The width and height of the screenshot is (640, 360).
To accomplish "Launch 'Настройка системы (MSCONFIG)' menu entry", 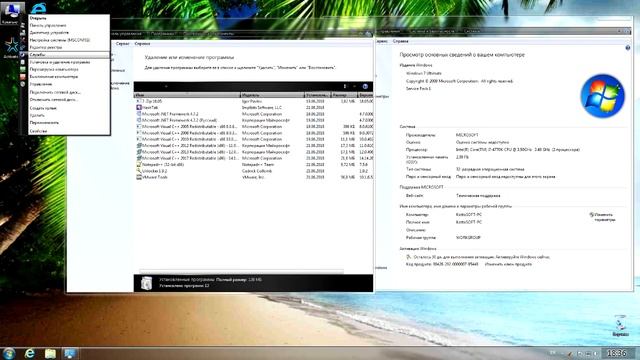I will [60, 40].
